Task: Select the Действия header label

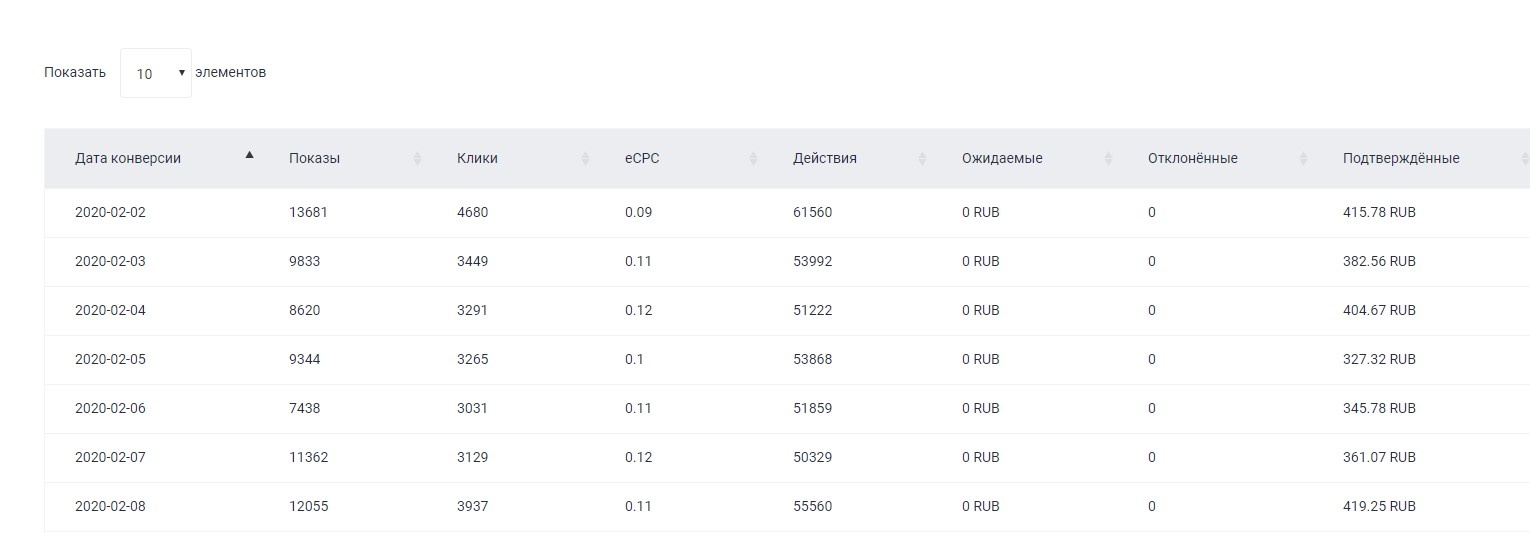Action: click(x=824, y=158)
